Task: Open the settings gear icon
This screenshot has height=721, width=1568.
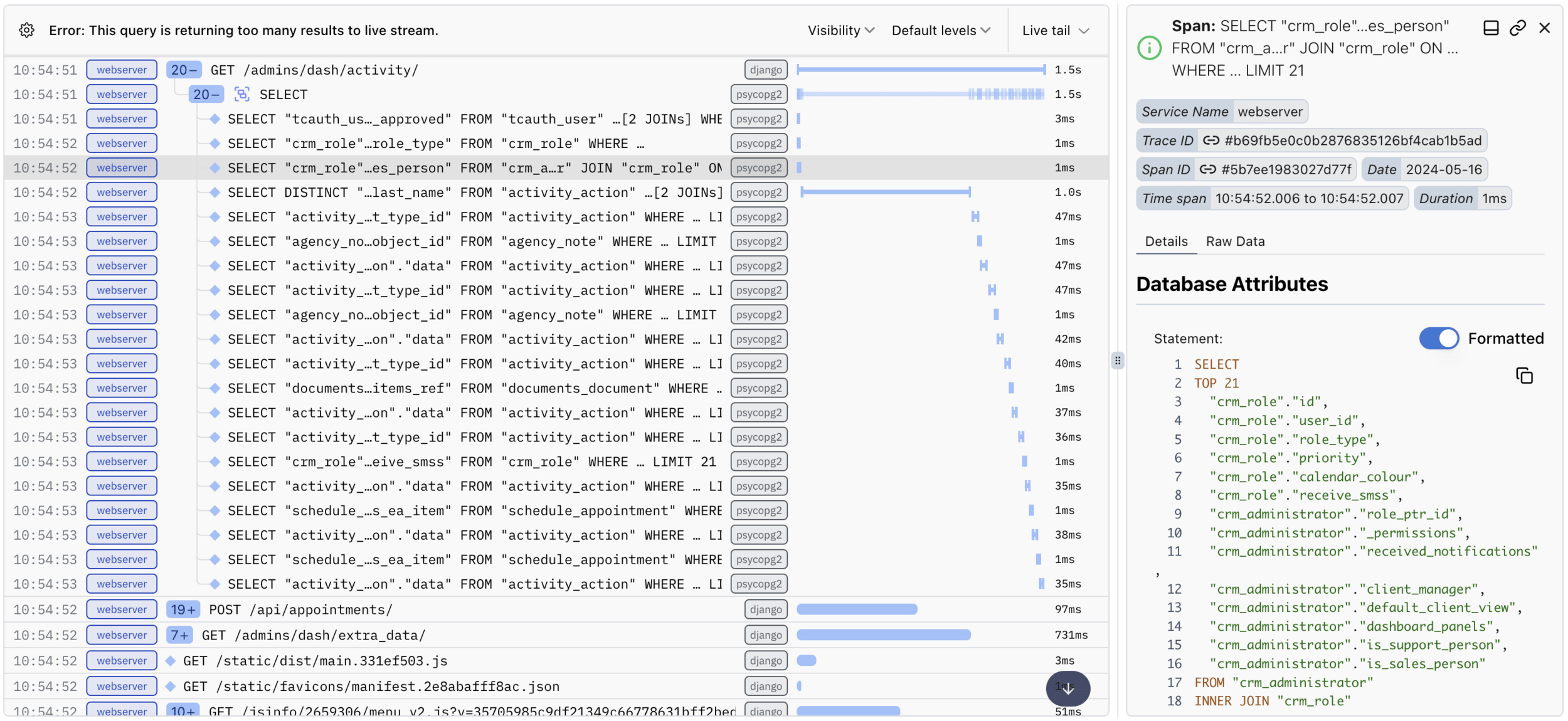Action: click(26, 30)
